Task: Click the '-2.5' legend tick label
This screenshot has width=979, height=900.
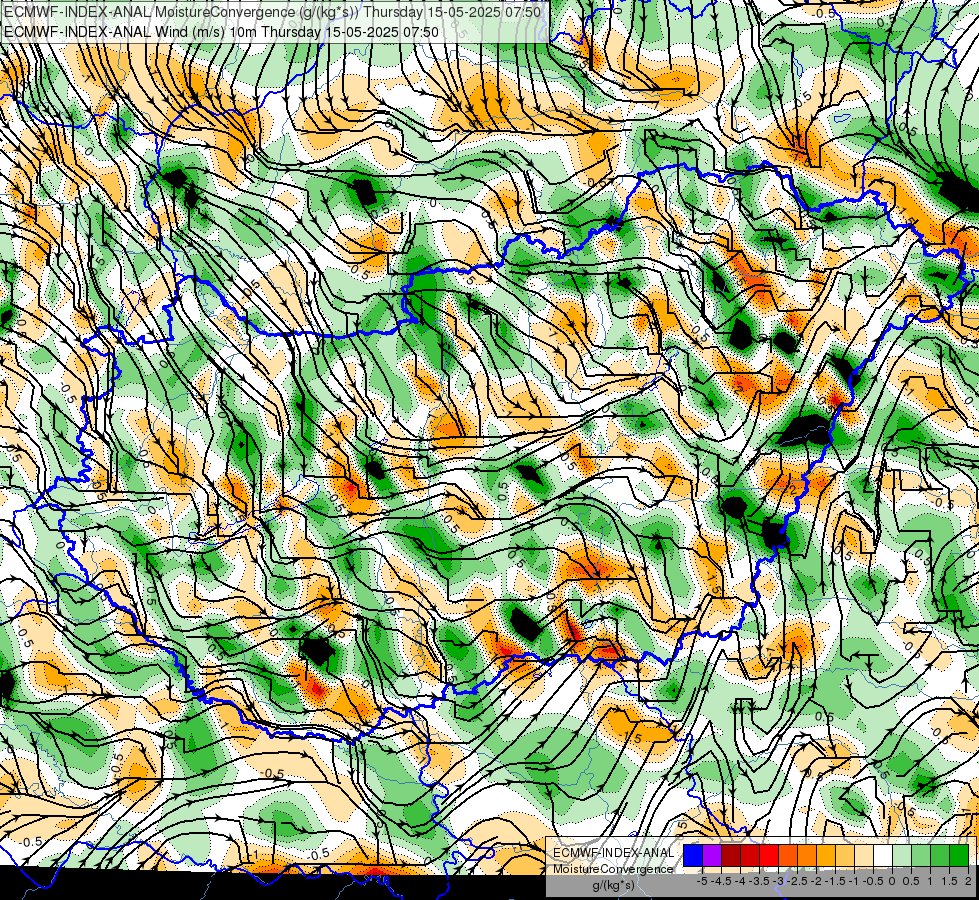Action: click(x=797, y=881)
